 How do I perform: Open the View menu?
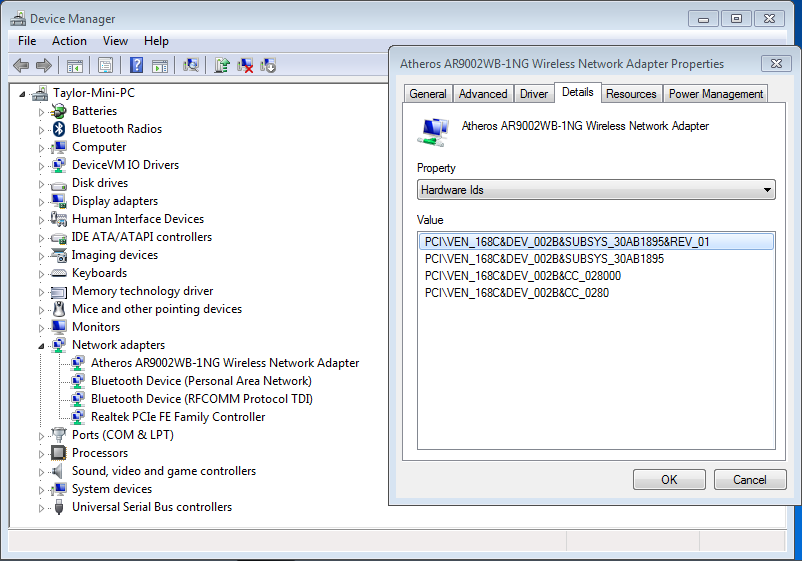[x=115, y=41]
